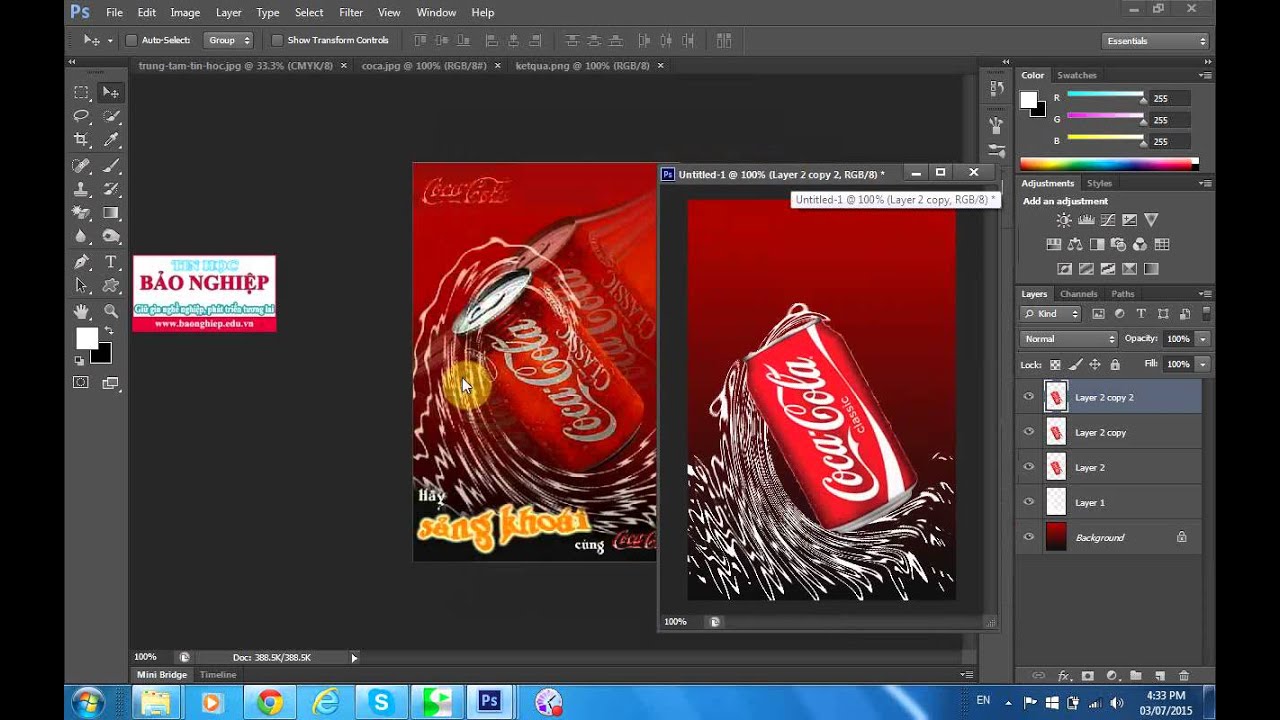Select the Eraser tool
This screenshot has width=1280, height=720.
pyautogui.click(x=81, y=213)
